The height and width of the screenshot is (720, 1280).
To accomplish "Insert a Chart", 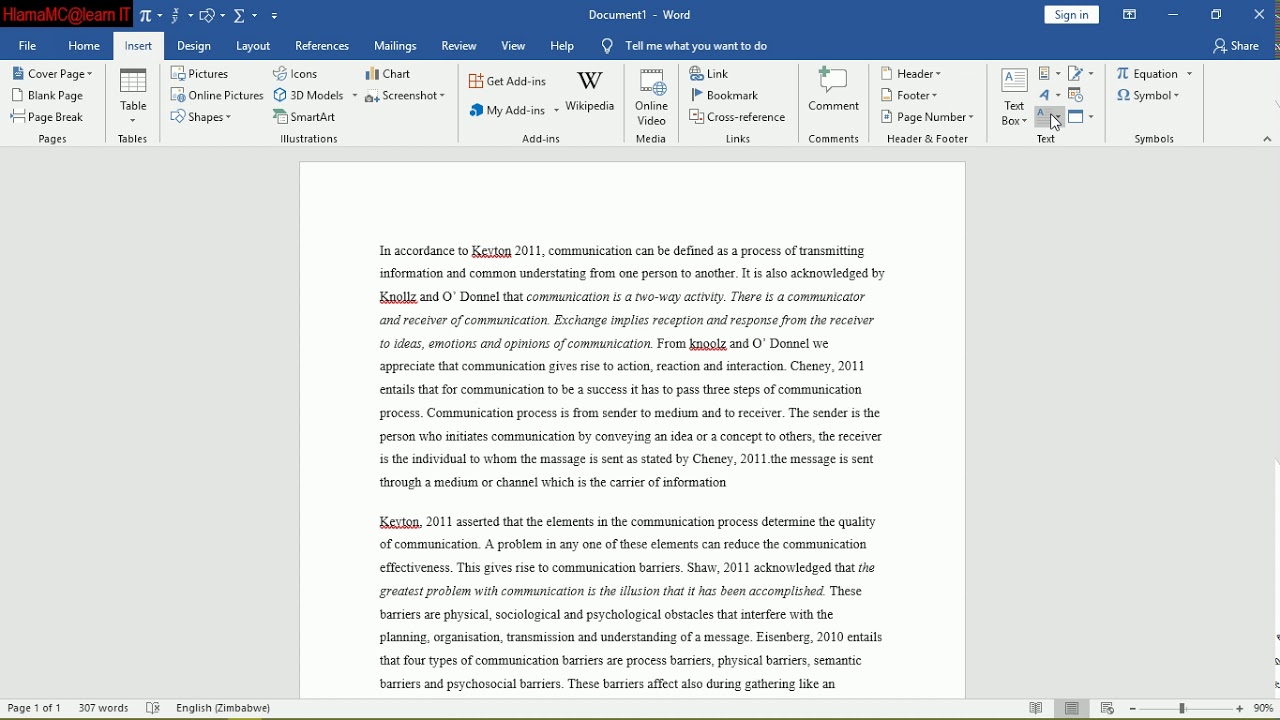I will pyautogui.click(x=388, y=74).
